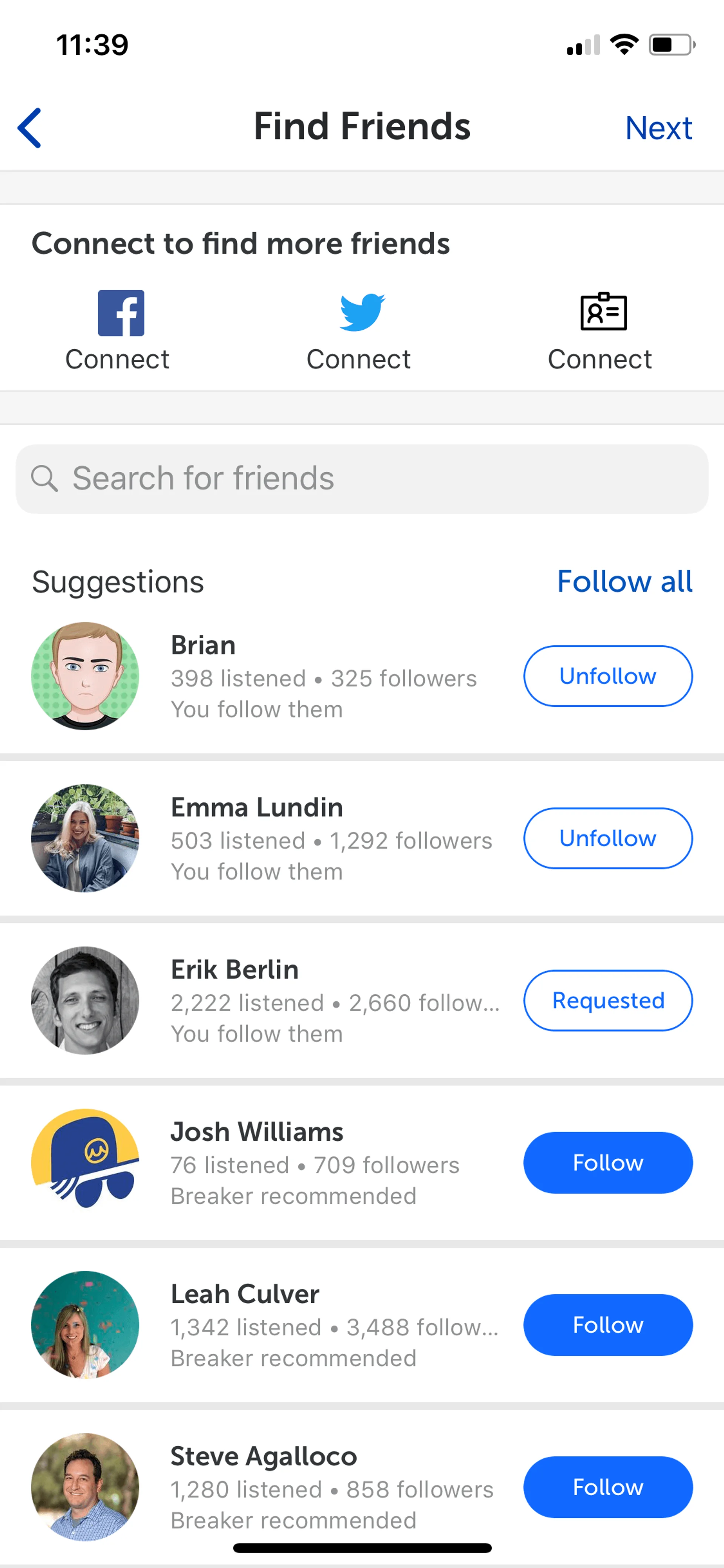Image resolution: width=724 pixels, height=1568 pixels.
Task: Unfollow Brian
Action: [607, 676]
